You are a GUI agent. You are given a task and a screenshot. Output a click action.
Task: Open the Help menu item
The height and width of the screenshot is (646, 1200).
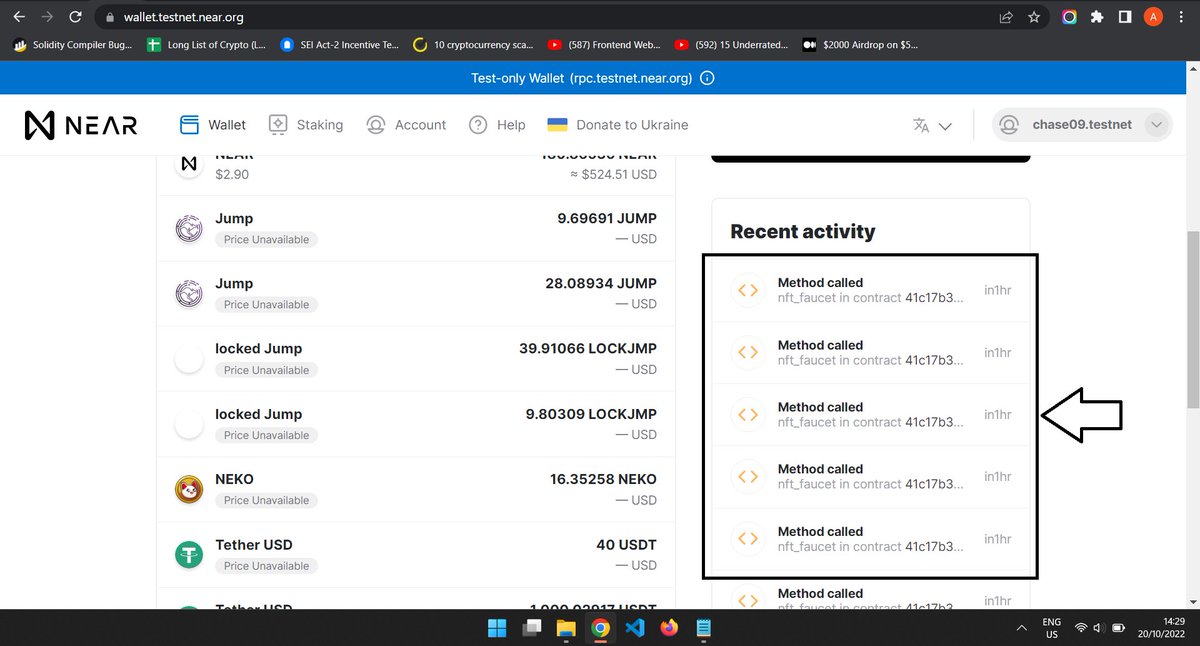click(x=497, y=124)
